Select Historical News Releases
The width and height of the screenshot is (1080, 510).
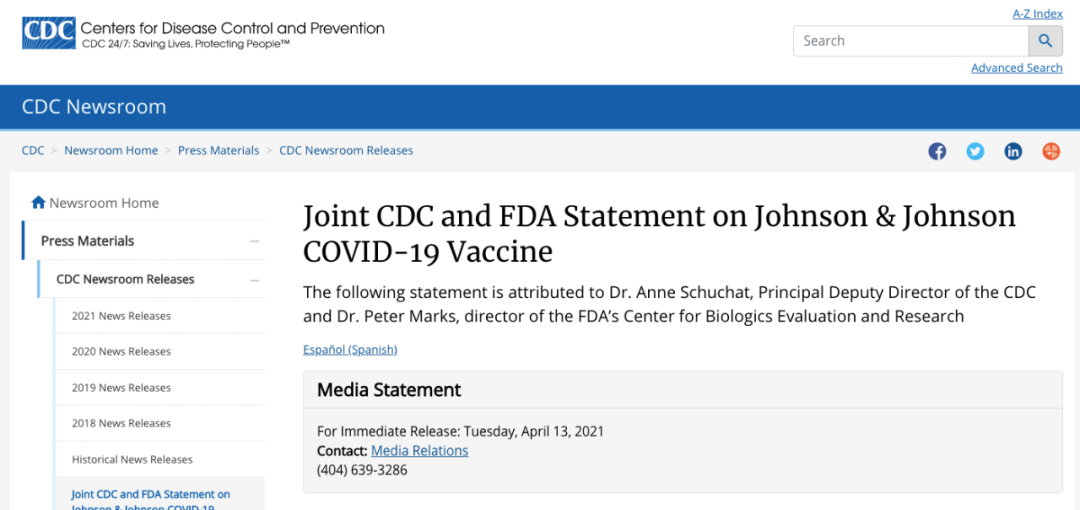coord(132,459)
